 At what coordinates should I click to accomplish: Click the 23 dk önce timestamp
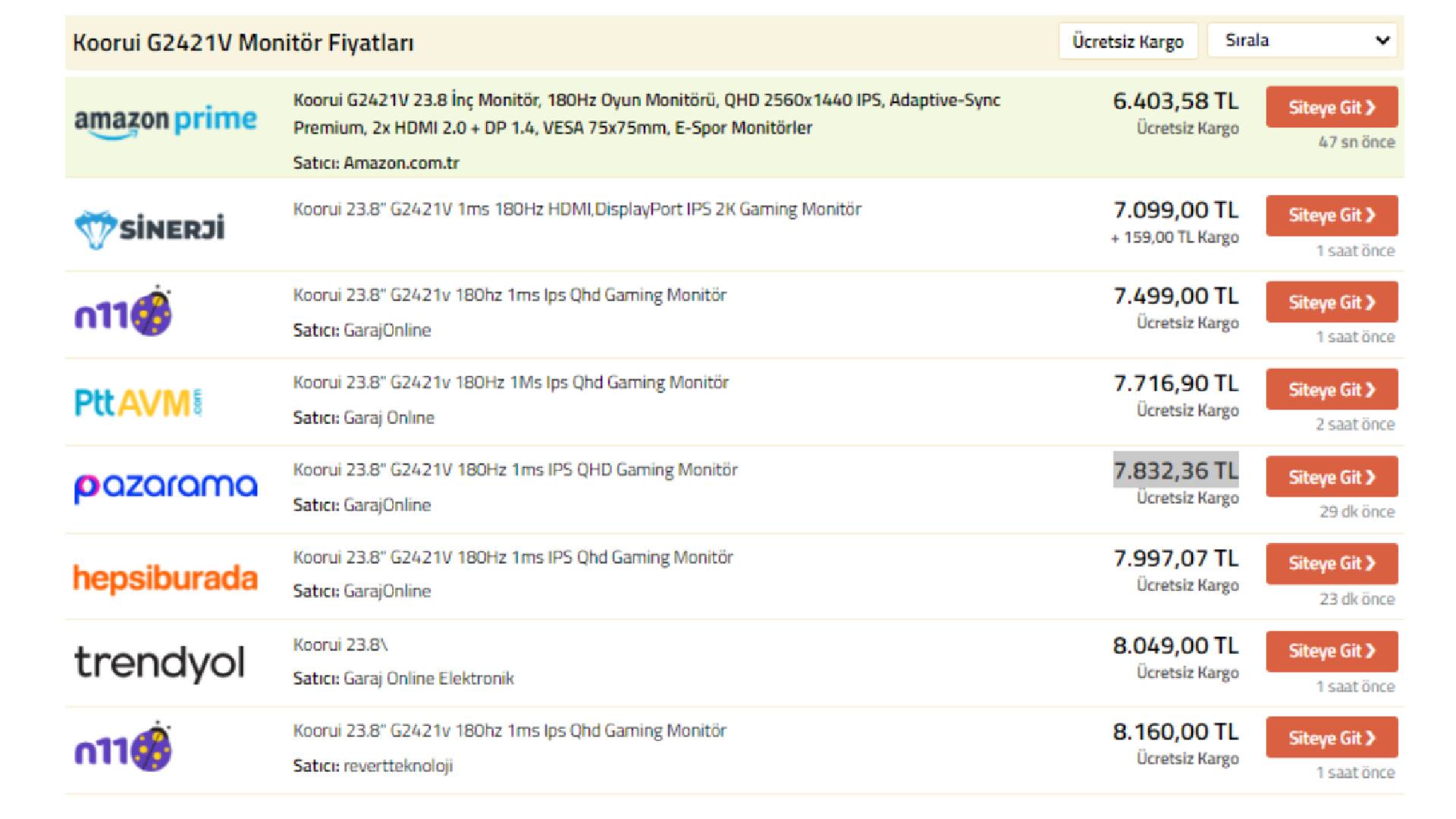pyautogui.click(x=1357, y=599)
